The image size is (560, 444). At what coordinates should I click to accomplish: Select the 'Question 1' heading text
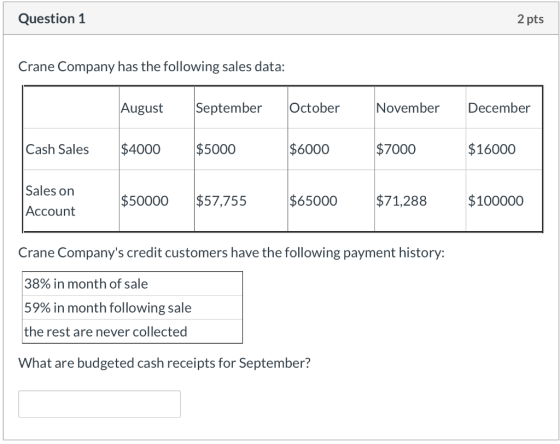[x=52, y=19]
